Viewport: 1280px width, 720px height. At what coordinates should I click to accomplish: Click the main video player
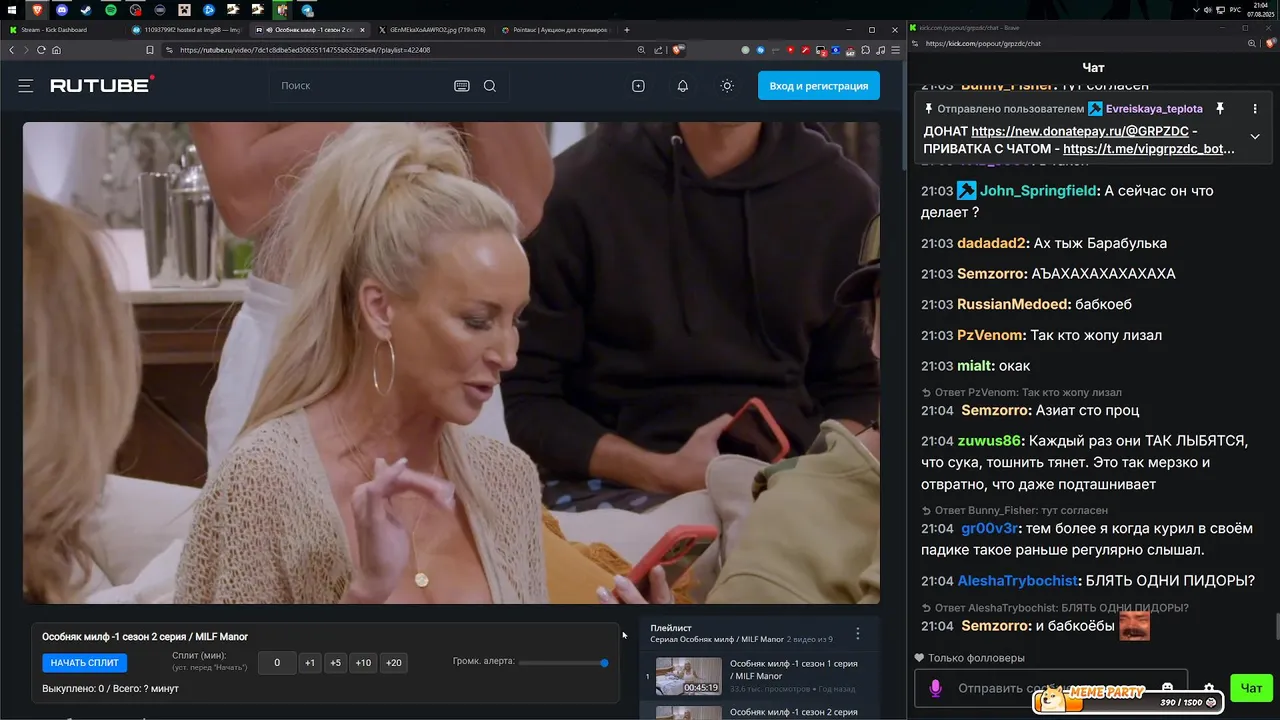click(x=451, y=363)
